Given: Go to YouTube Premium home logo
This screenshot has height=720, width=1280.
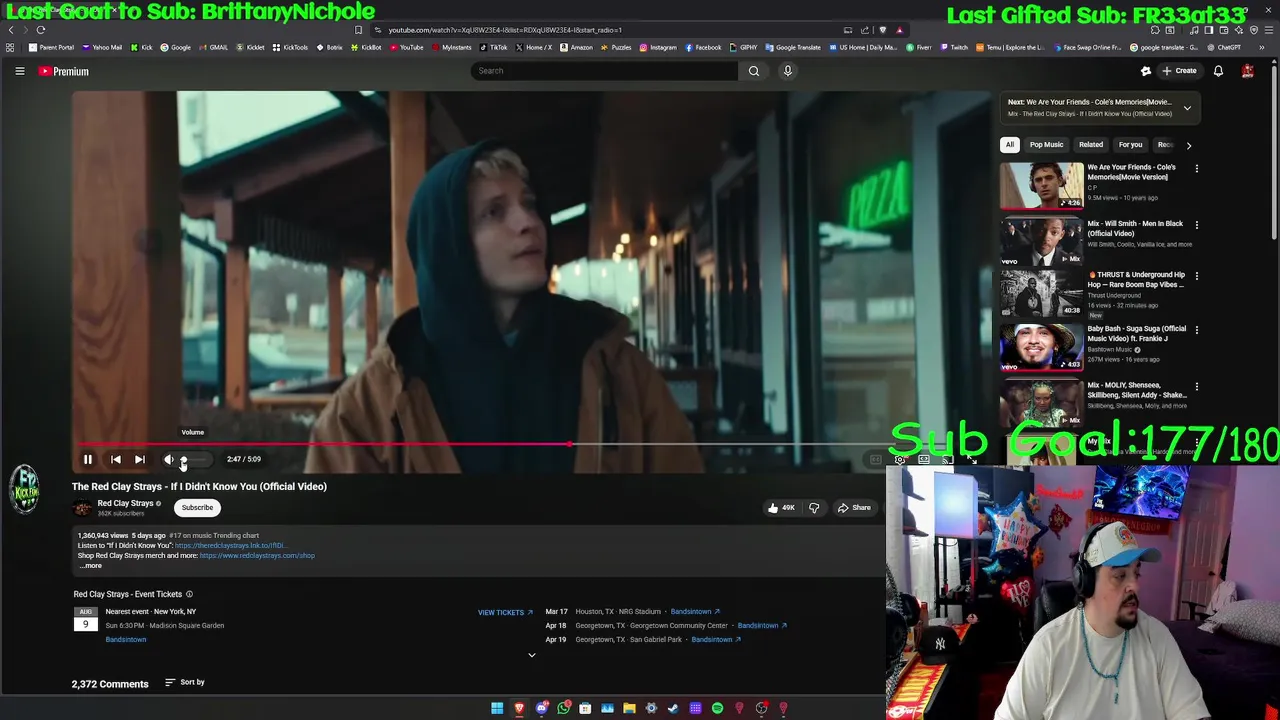Looking at the screenshot, I should 64,71.
